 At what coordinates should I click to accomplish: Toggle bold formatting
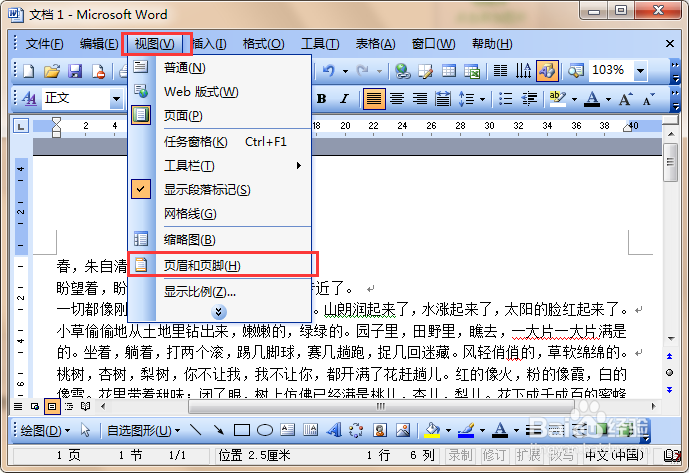(321, 99)
